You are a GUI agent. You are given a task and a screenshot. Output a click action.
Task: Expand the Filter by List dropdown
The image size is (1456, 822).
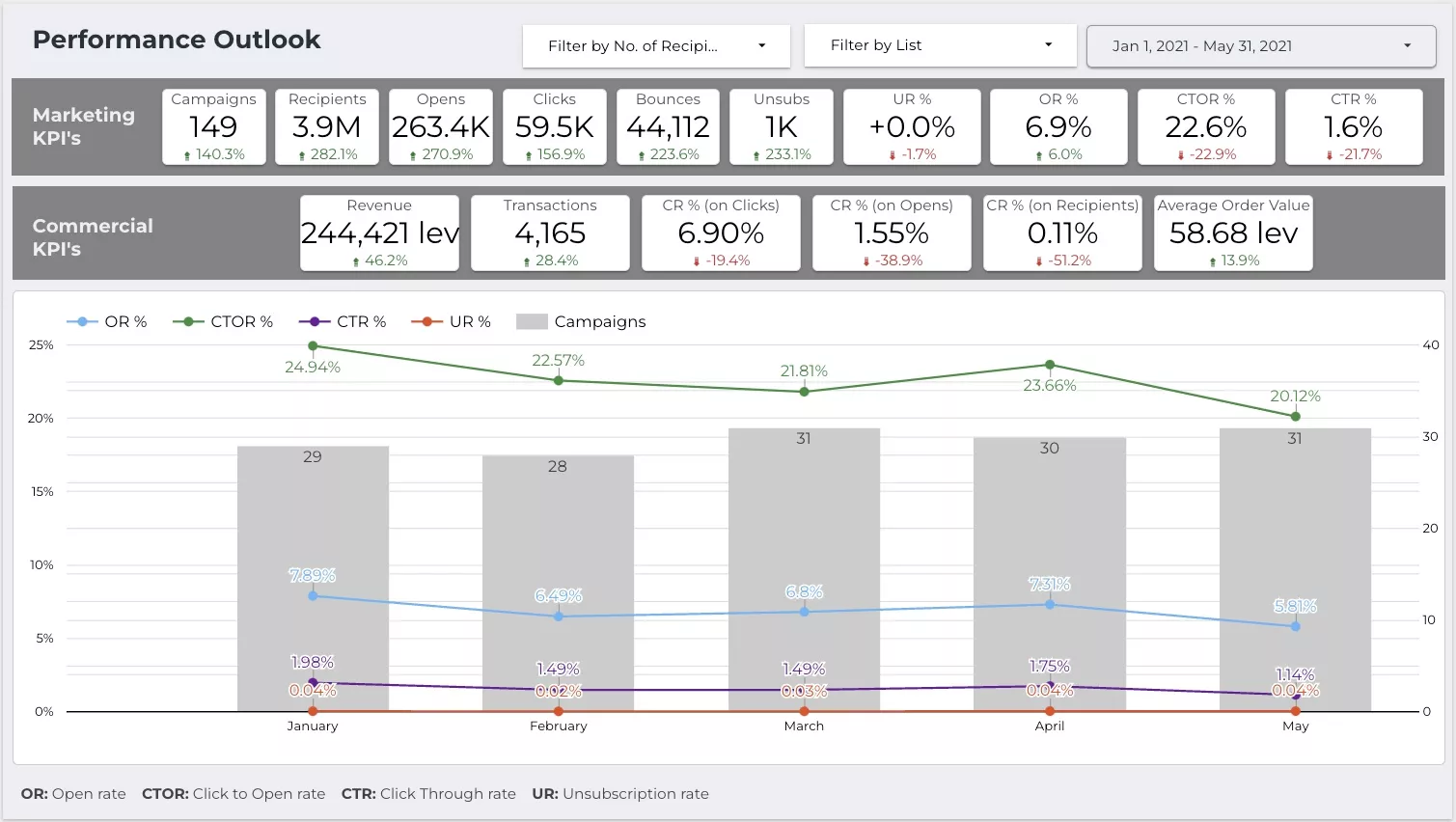(x=941, y=45)
